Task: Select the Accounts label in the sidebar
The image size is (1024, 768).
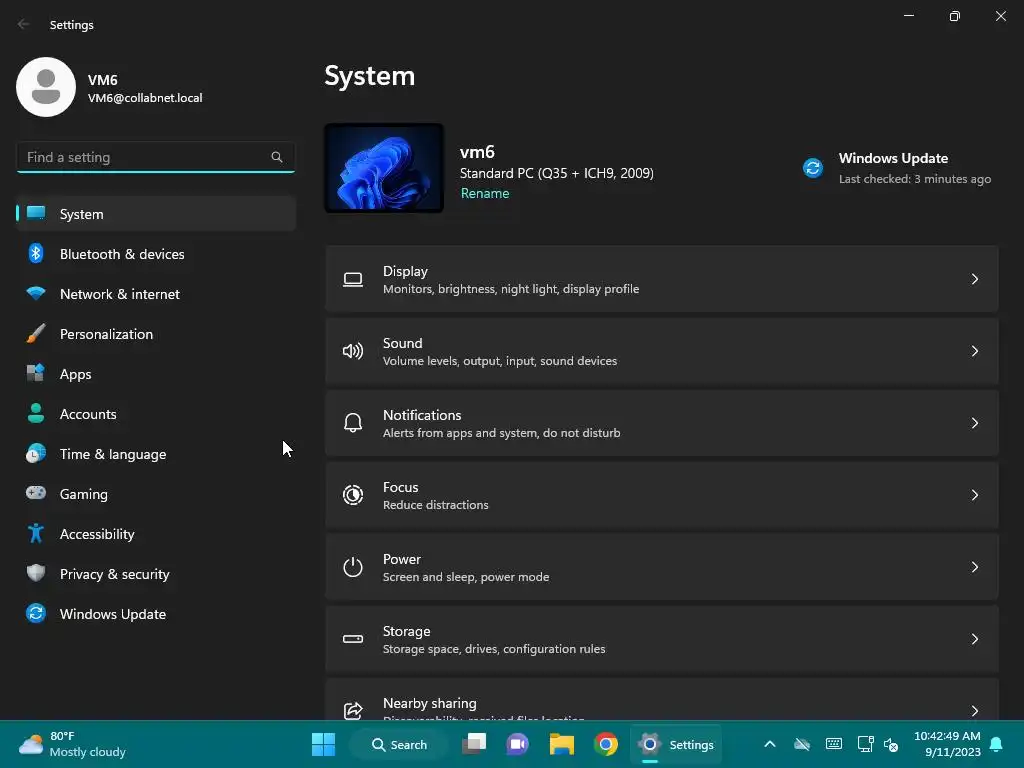Action: point(88,414)
